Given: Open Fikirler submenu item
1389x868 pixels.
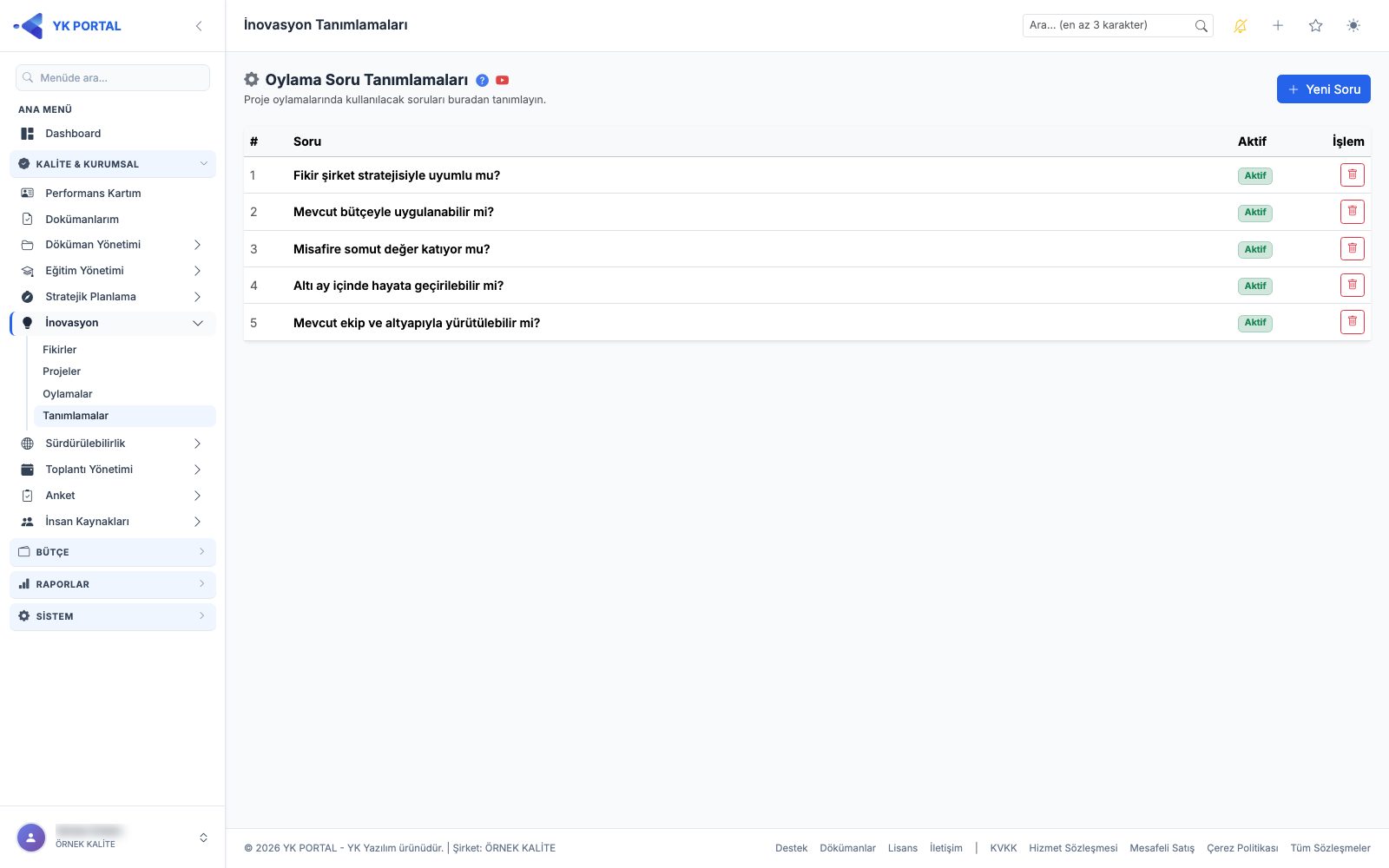Looking at the screenshot, I should point(124,350).
